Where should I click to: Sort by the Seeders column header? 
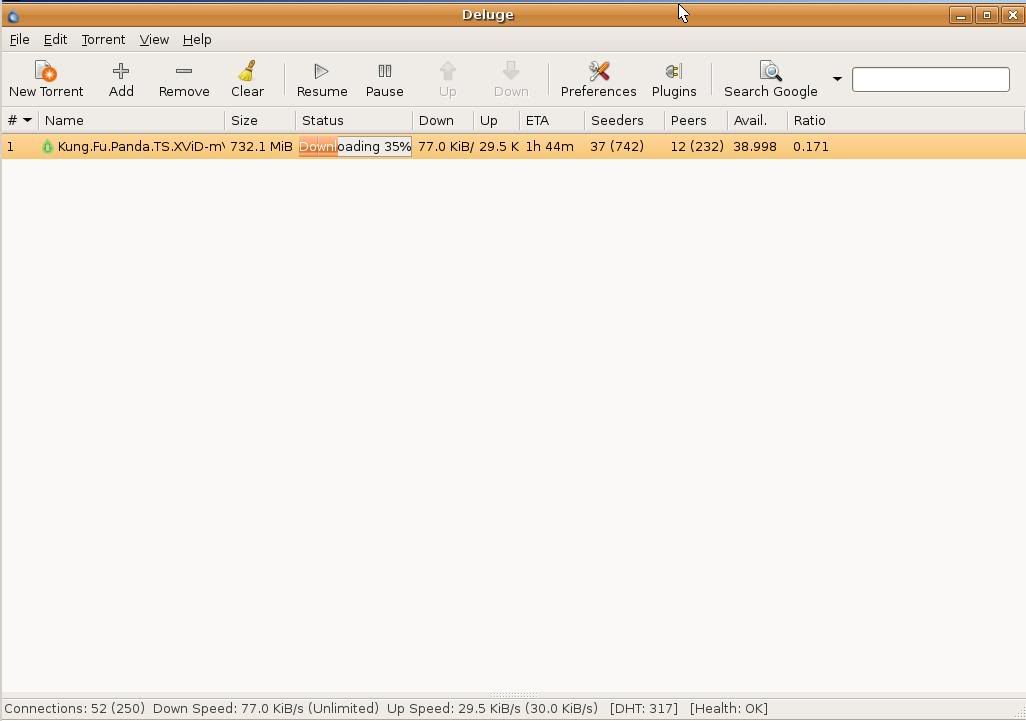click(625, 120)
